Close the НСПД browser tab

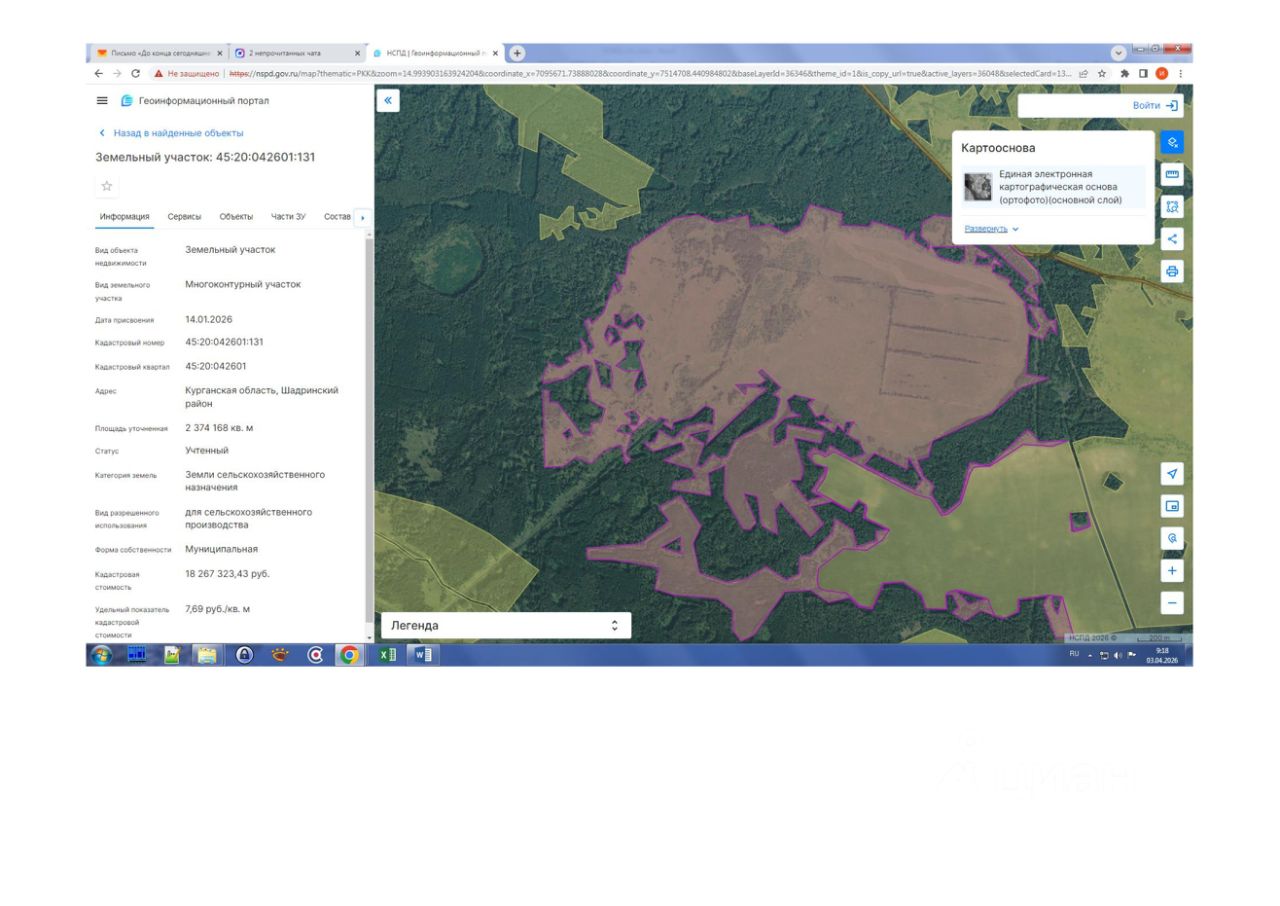pos(496,53)
